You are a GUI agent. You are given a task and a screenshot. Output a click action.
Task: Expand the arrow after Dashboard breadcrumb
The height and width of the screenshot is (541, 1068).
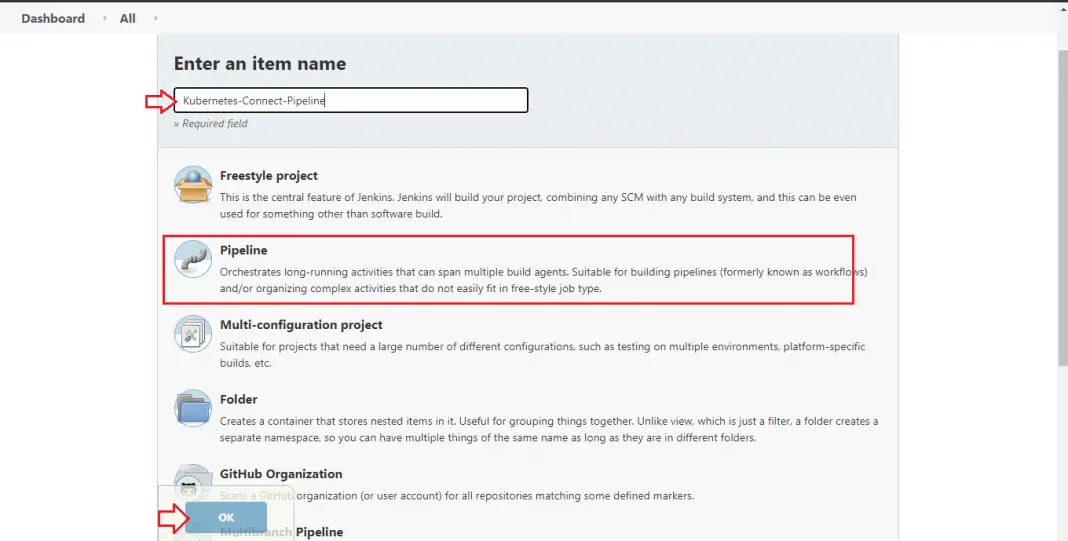pos(104,18)
